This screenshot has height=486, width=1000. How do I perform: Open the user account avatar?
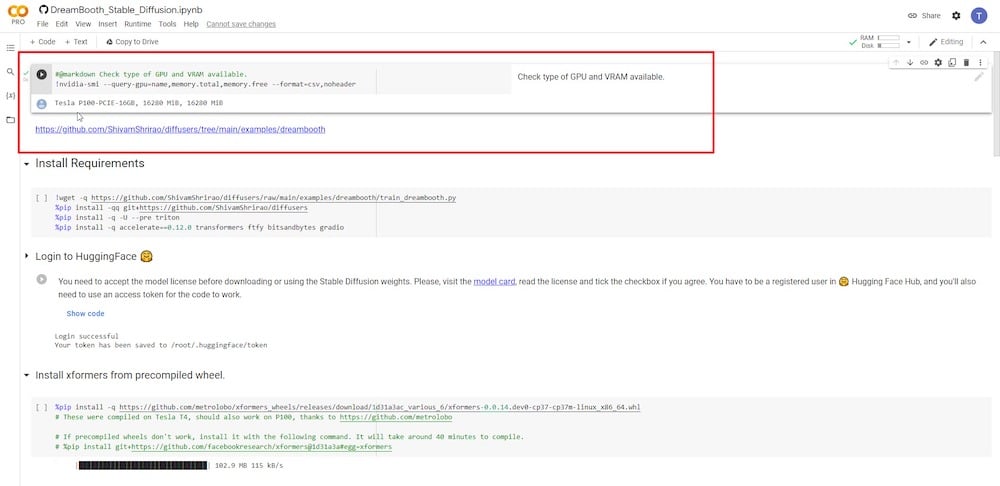coord(979,16)
